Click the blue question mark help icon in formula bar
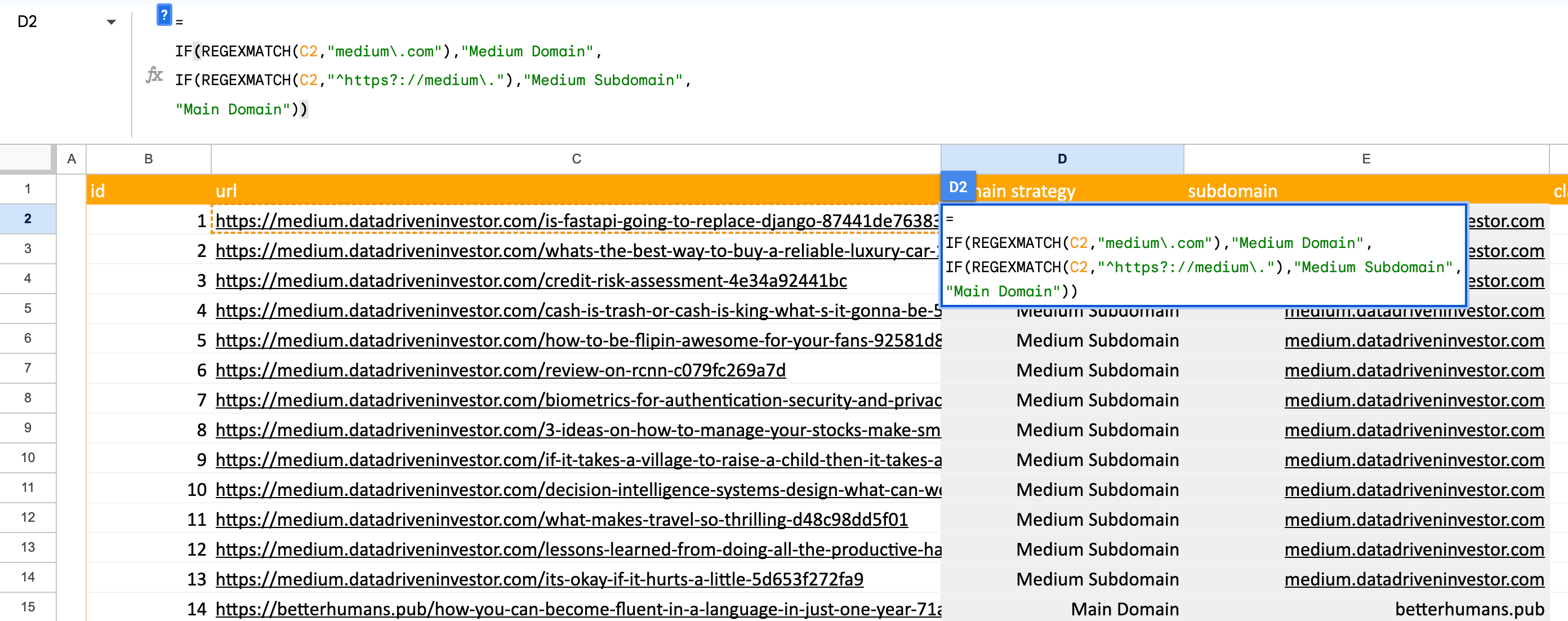Screen dimensions: 1568x621 coord(163,16)
